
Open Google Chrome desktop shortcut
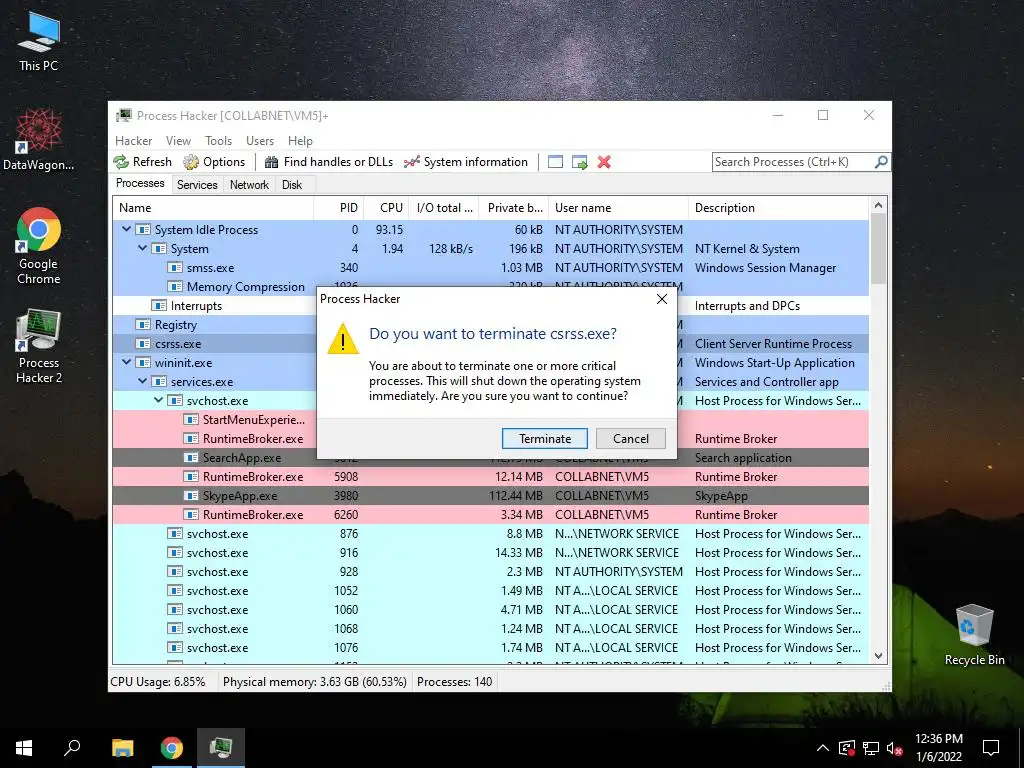(39, 246)
